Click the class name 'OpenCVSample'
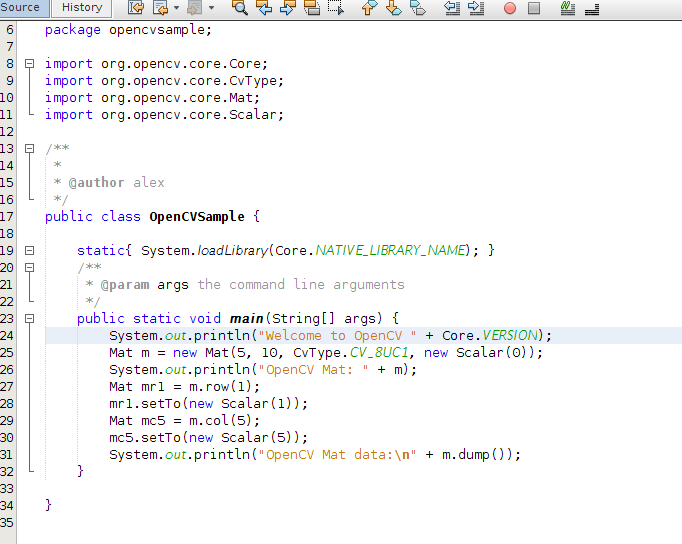 (x=197, y=217)
